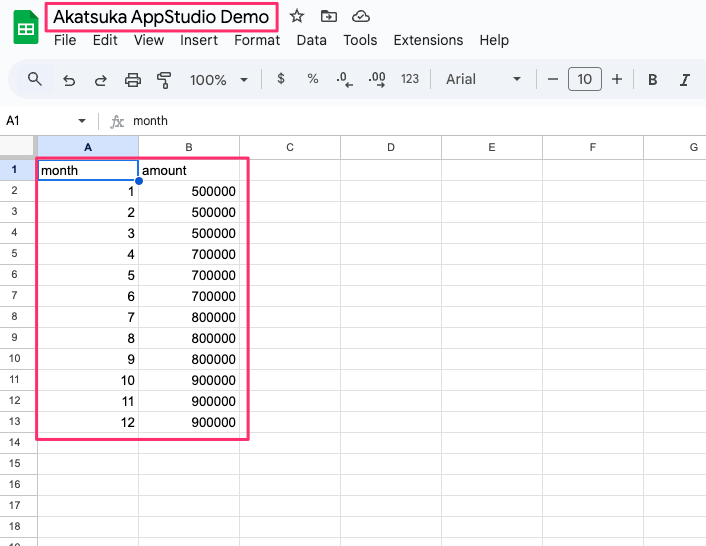
Task: Open the 100% zoom dropdown
Action: (219, 80)
